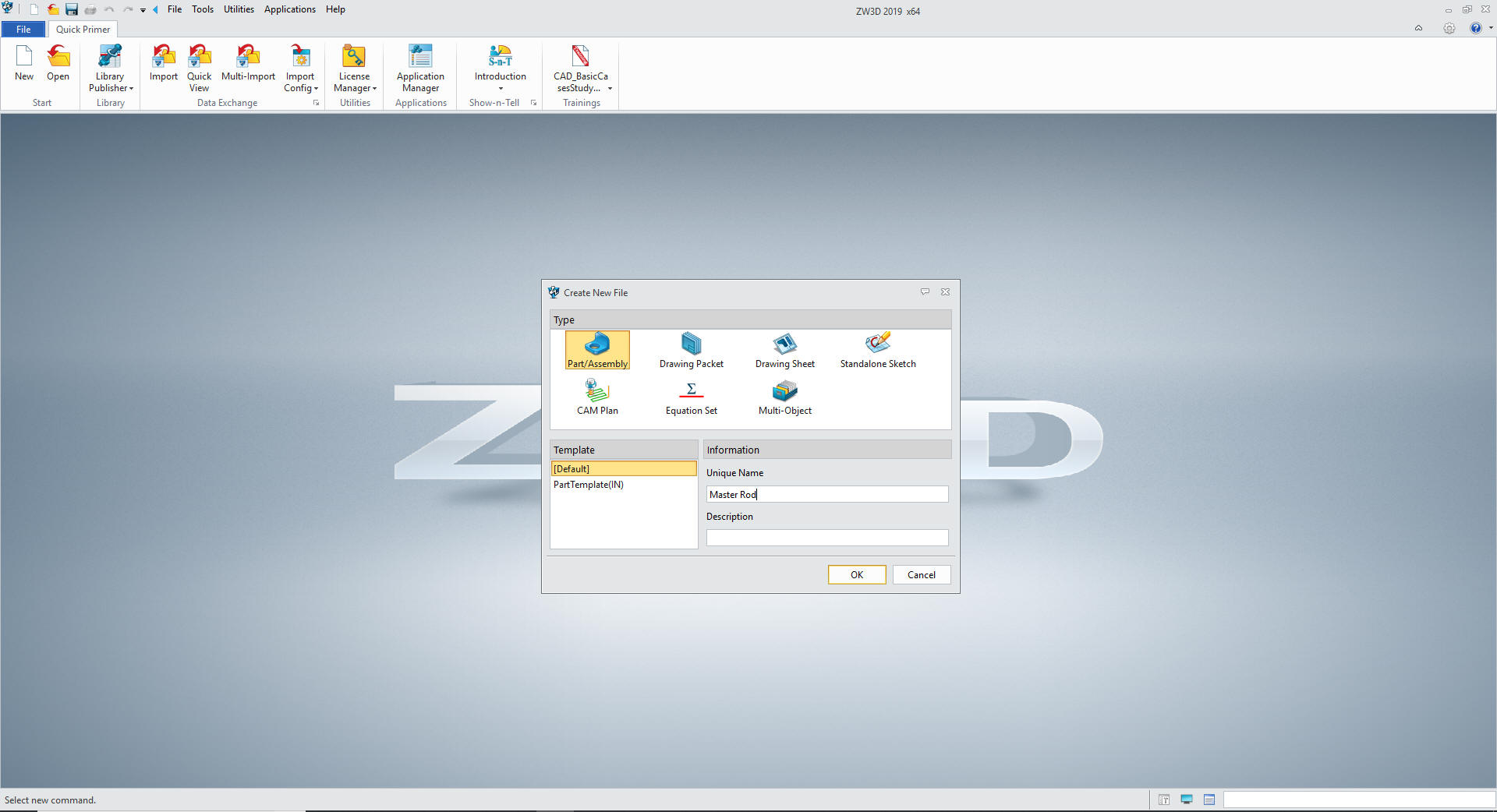
Task: Select the CAM Plan type icon
Action: (597, 397)
